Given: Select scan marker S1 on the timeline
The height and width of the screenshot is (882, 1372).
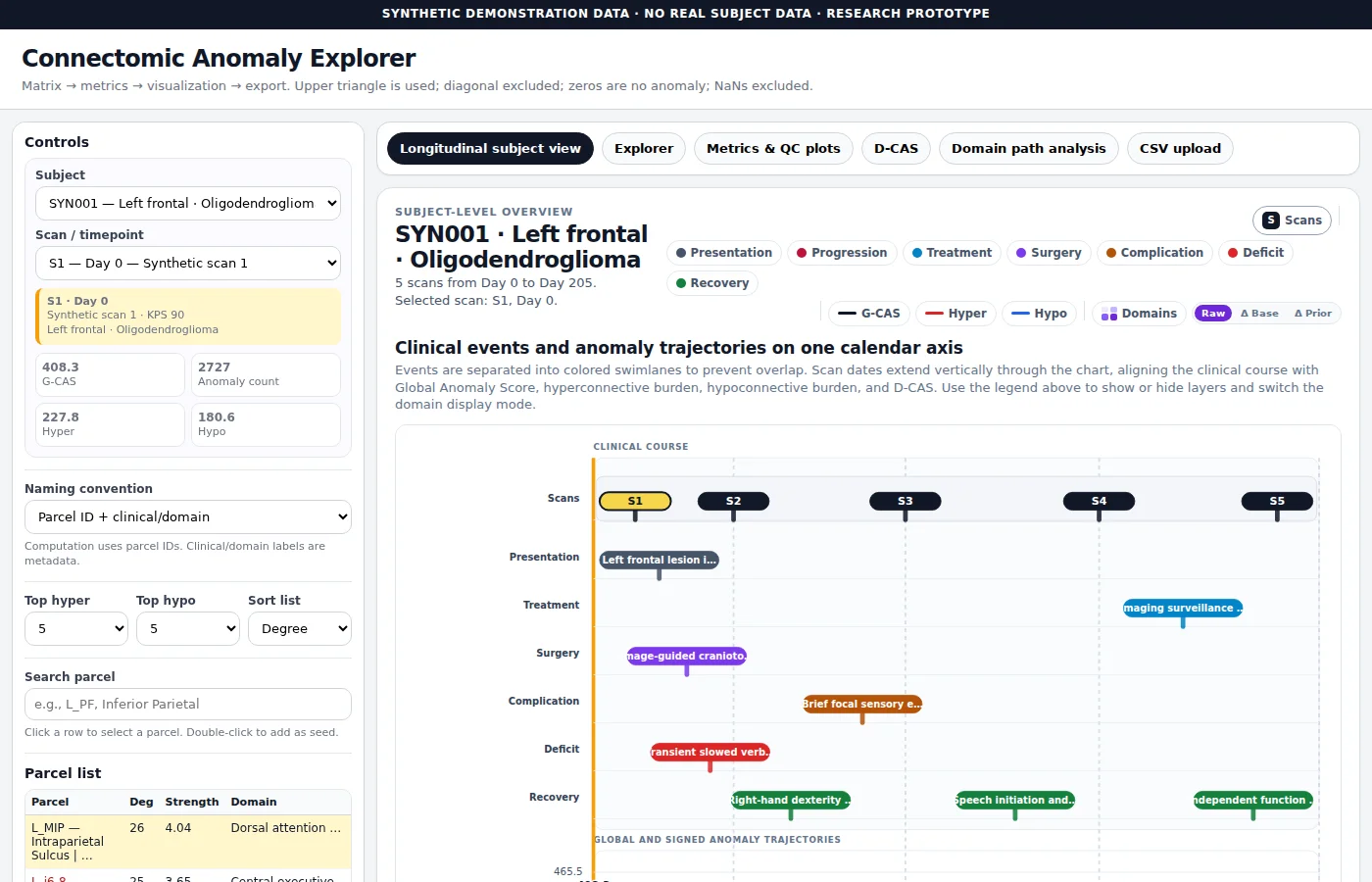Looking at the screenshot, I should click(x=635, y=501).
